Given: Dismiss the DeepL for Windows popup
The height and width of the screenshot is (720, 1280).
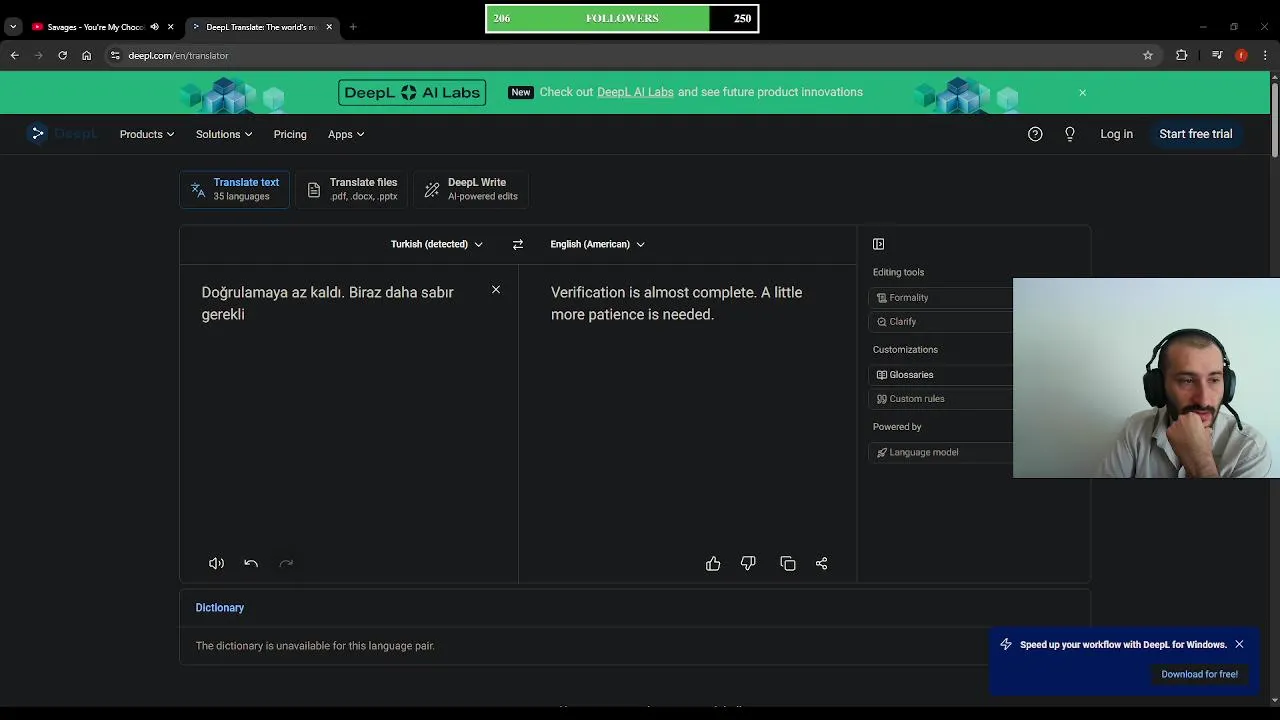Looking at the screenshot, I should pos(1239,644).
